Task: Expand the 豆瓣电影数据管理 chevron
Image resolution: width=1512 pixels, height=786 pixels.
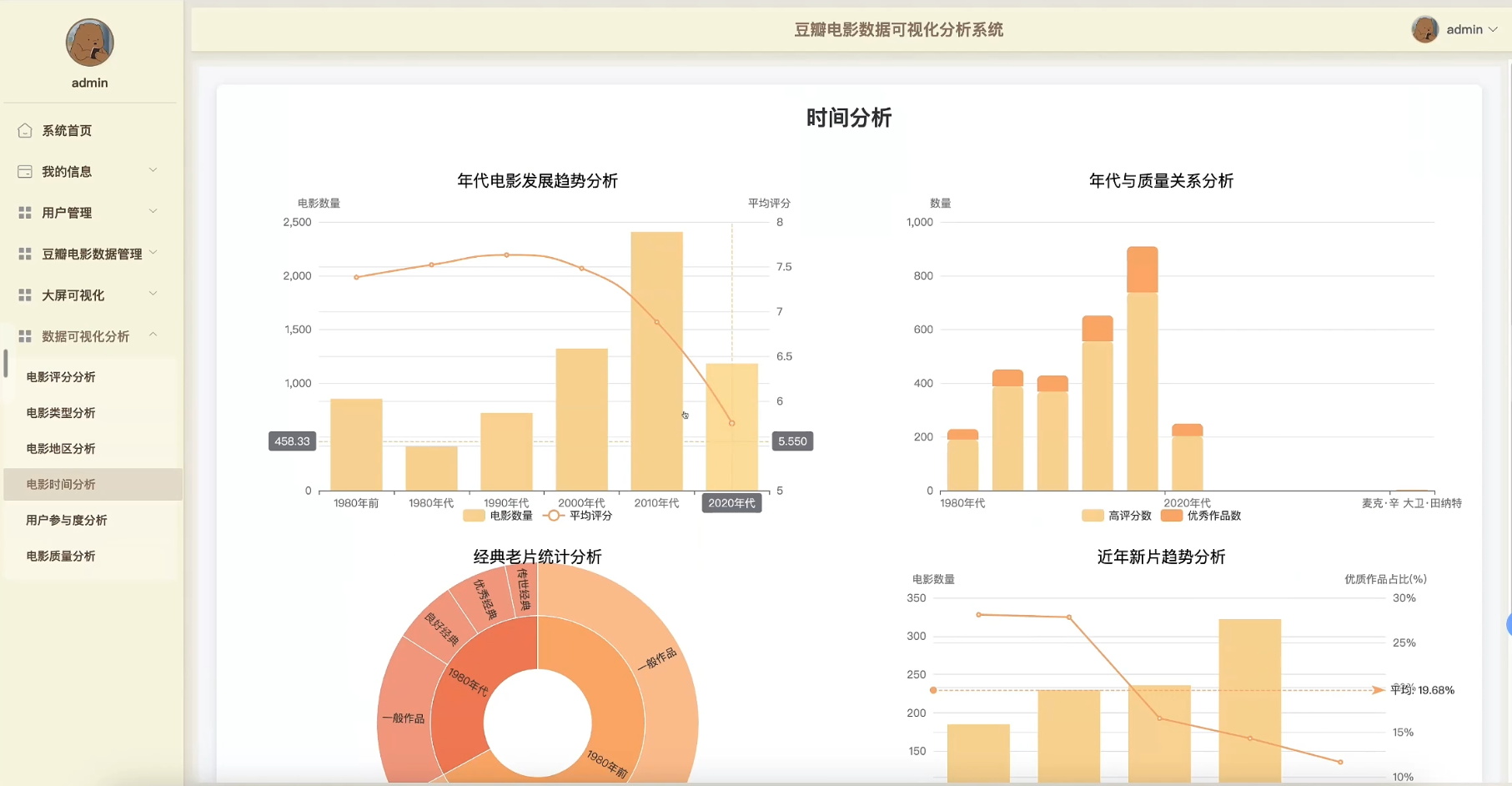Action: (153, 253)
